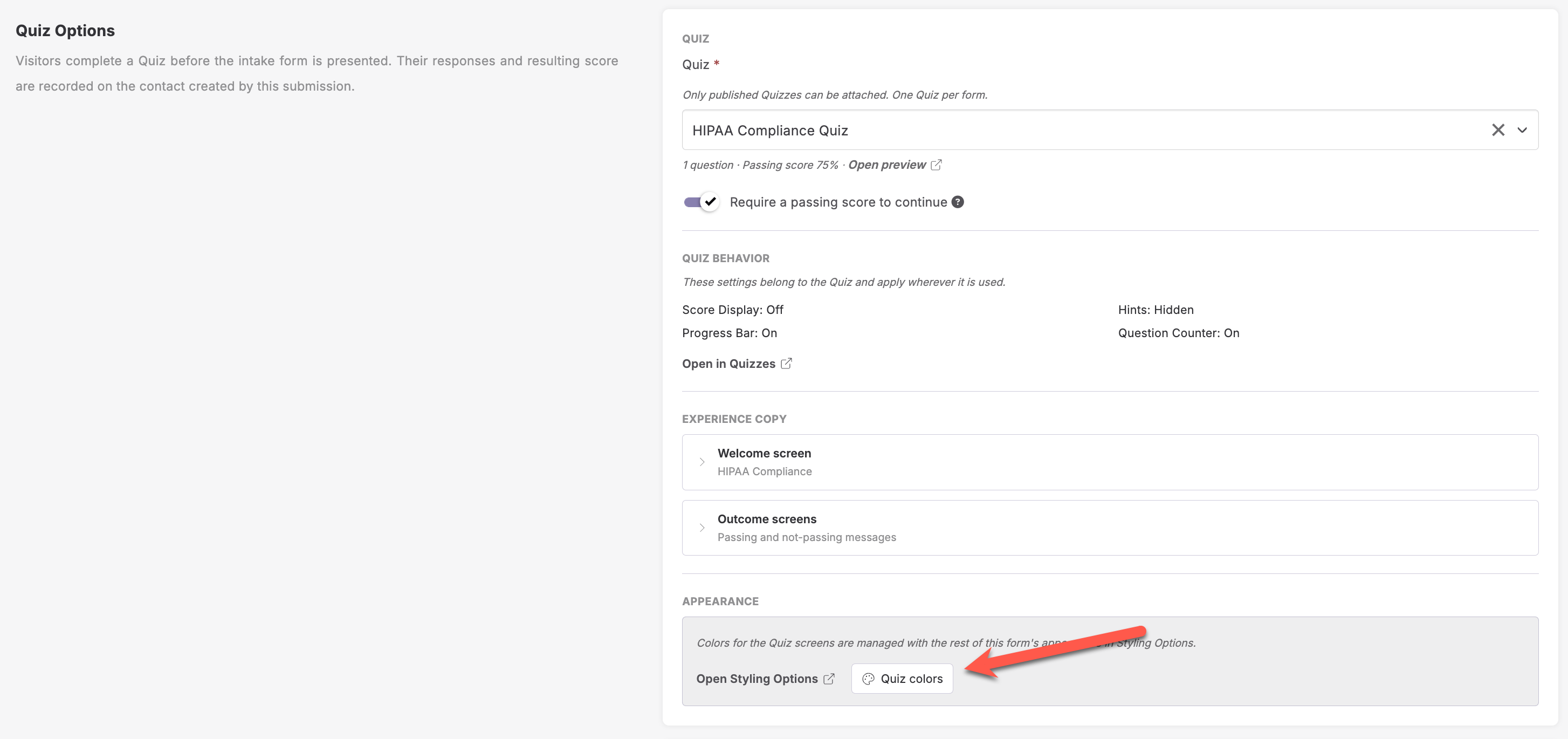The image size is (1568, 739).
Task: Click the '1 question · Passing score 75%' text
Action: [x=760, y=165]
